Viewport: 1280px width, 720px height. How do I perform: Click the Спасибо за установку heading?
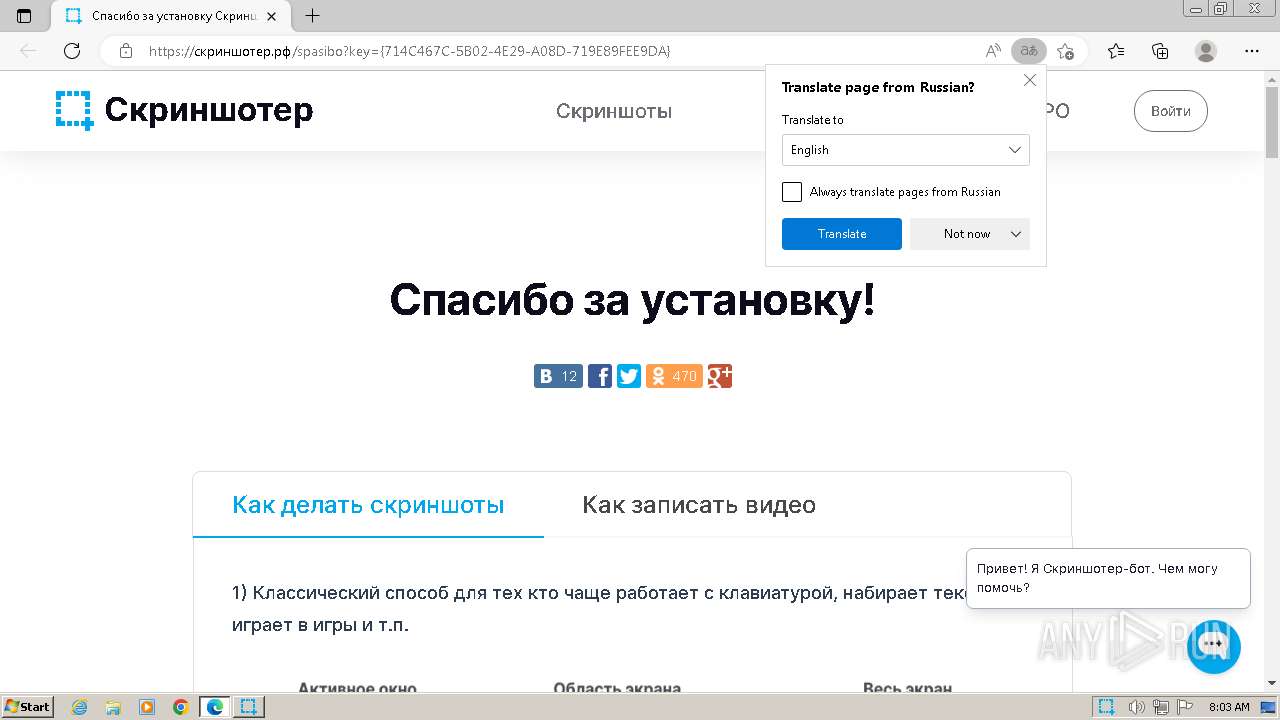(x=632, y=300)
